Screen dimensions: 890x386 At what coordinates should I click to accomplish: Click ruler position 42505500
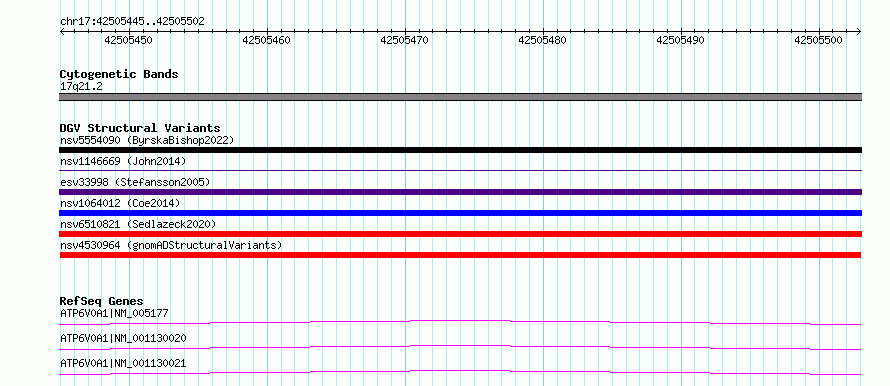818,40
